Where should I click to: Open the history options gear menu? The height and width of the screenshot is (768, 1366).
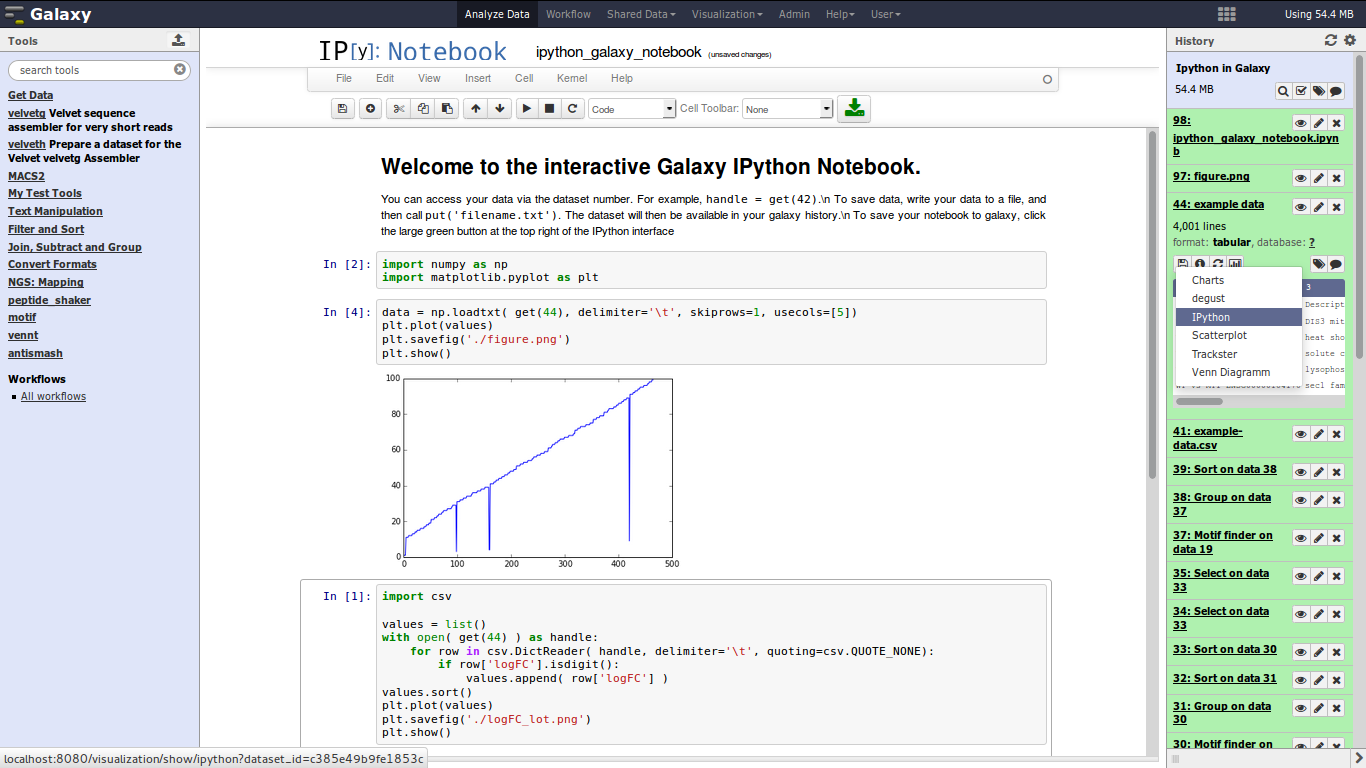tap(1350, 40)
